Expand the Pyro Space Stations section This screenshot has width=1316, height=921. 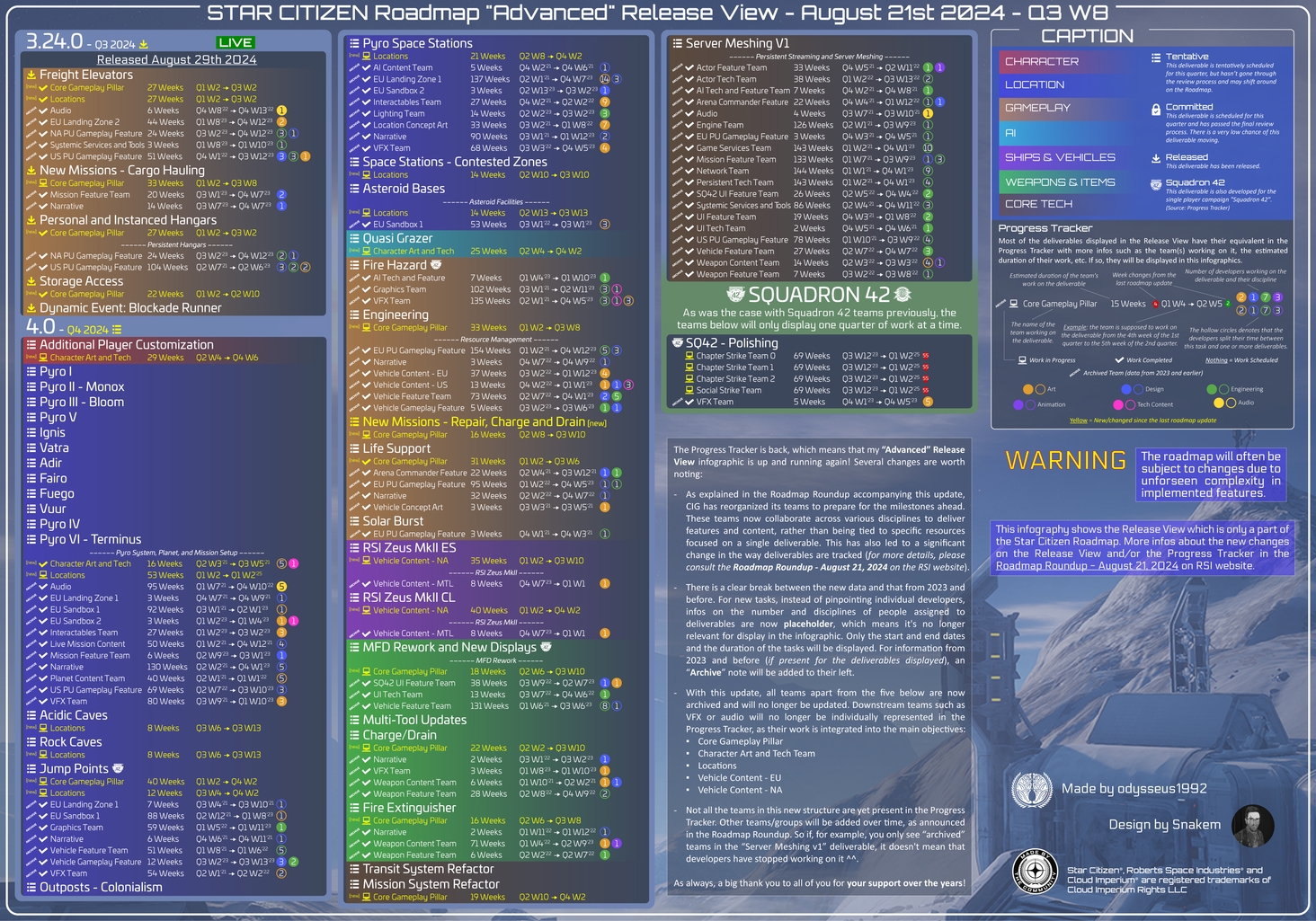tap(414, 43)
